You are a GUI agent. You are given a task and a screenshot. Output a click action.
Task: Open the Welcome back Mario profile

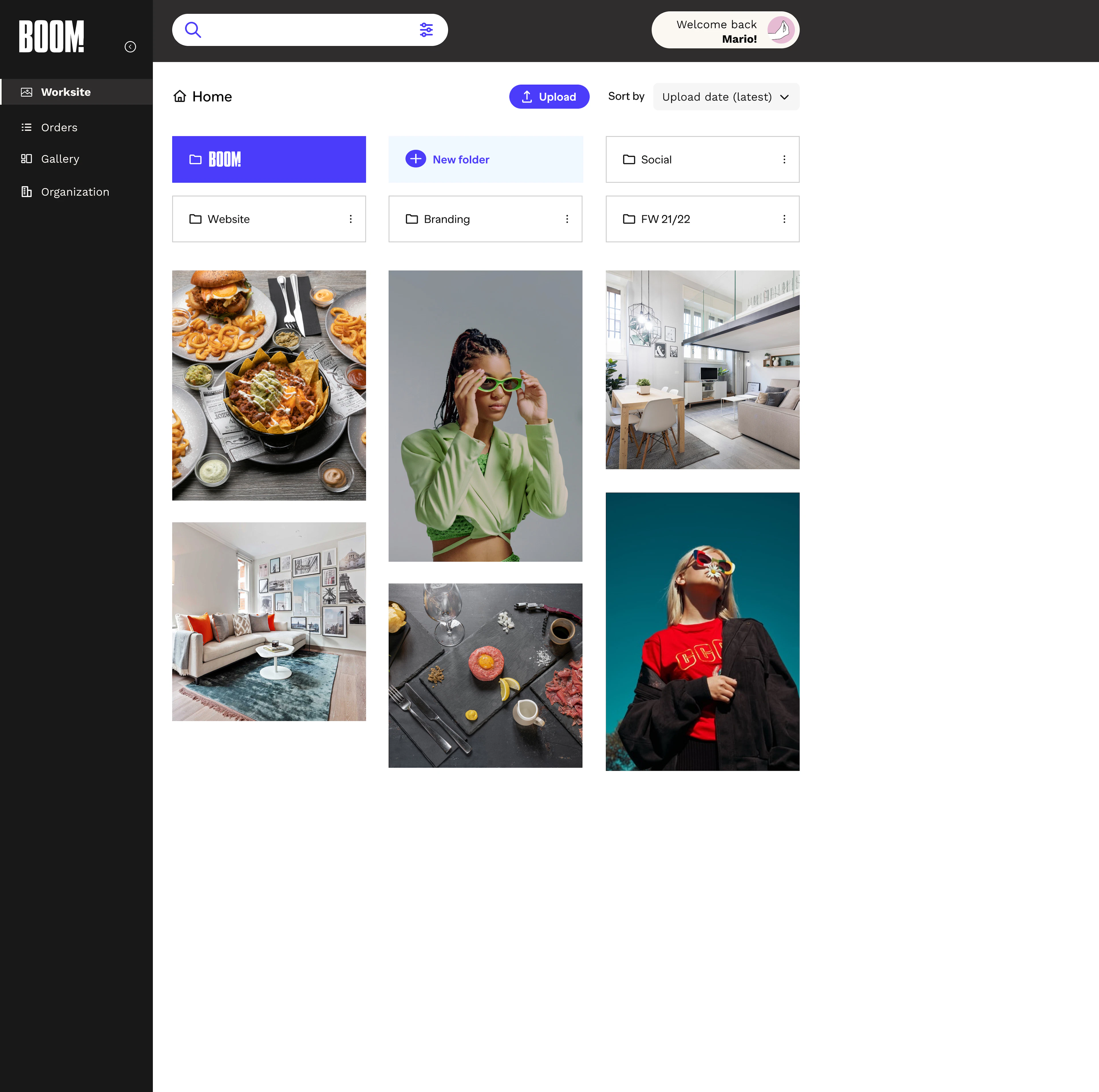pos(725,29)
